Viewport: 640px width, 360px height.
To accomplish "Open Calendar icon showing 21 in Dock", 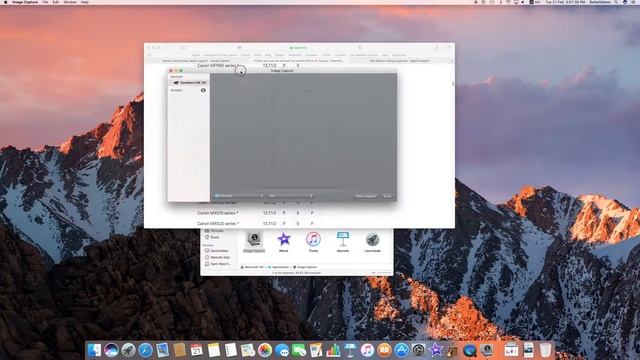I will tap(196, 350).
